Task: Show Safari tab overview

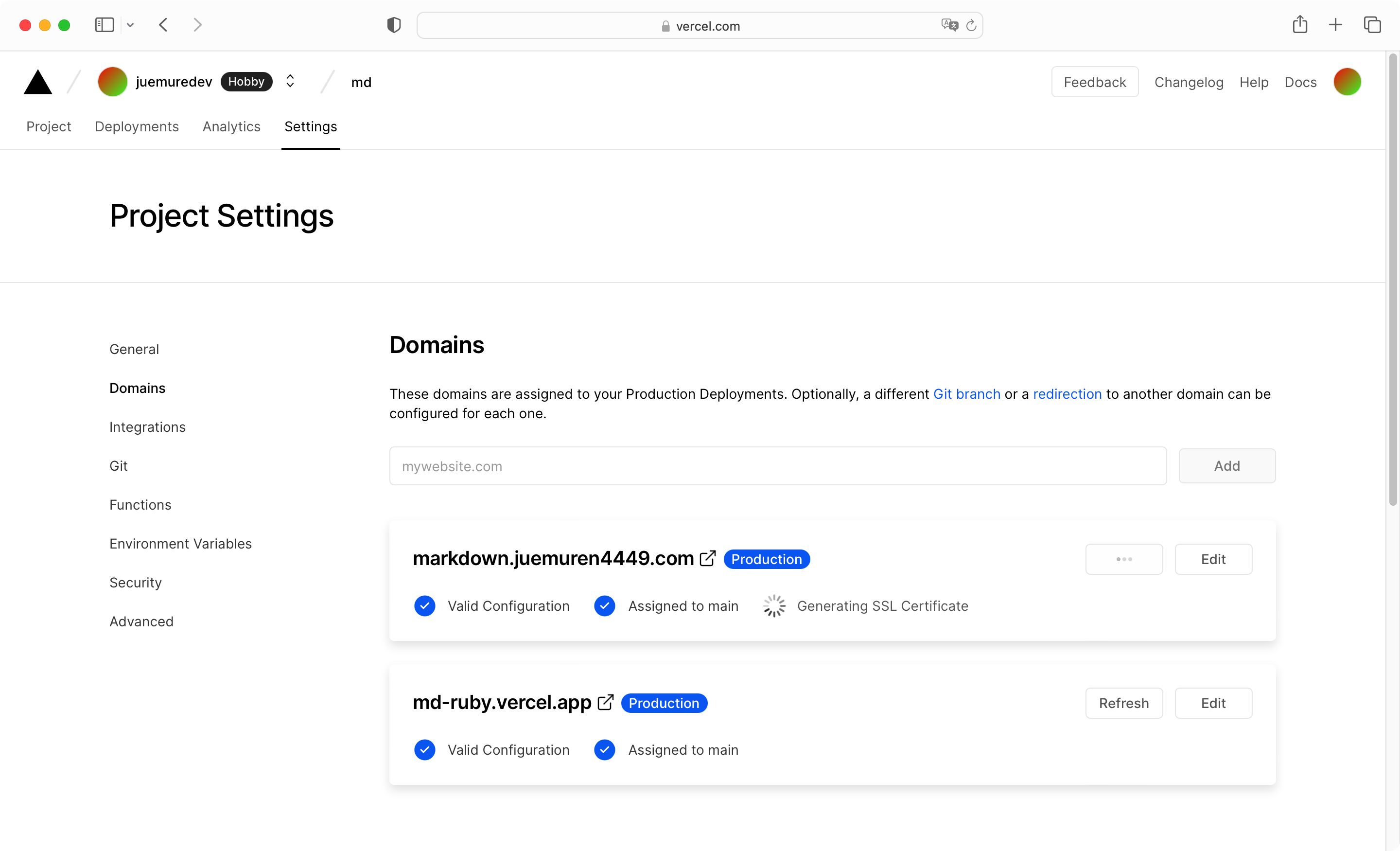Action: pos(1372,25)
